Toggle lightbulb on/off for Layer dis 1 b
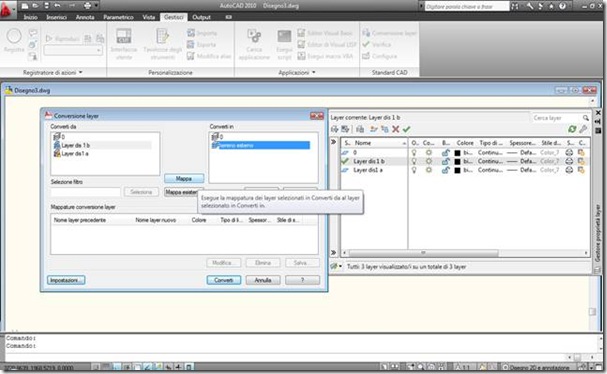The height and width of the screenshot is (374, 607). point(414,161)
